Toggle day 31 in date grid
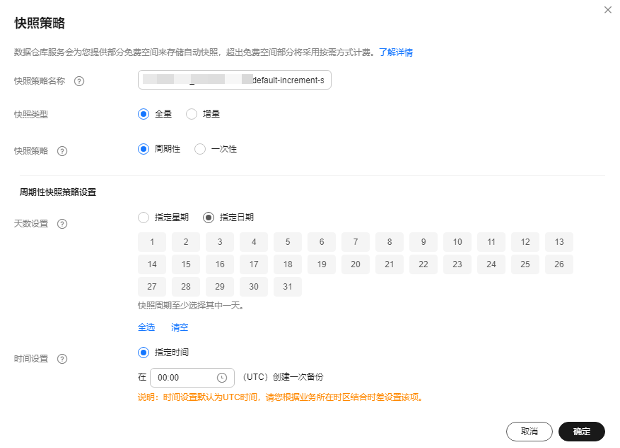This screenshot has width=620, height=448. tap(288, 287)
